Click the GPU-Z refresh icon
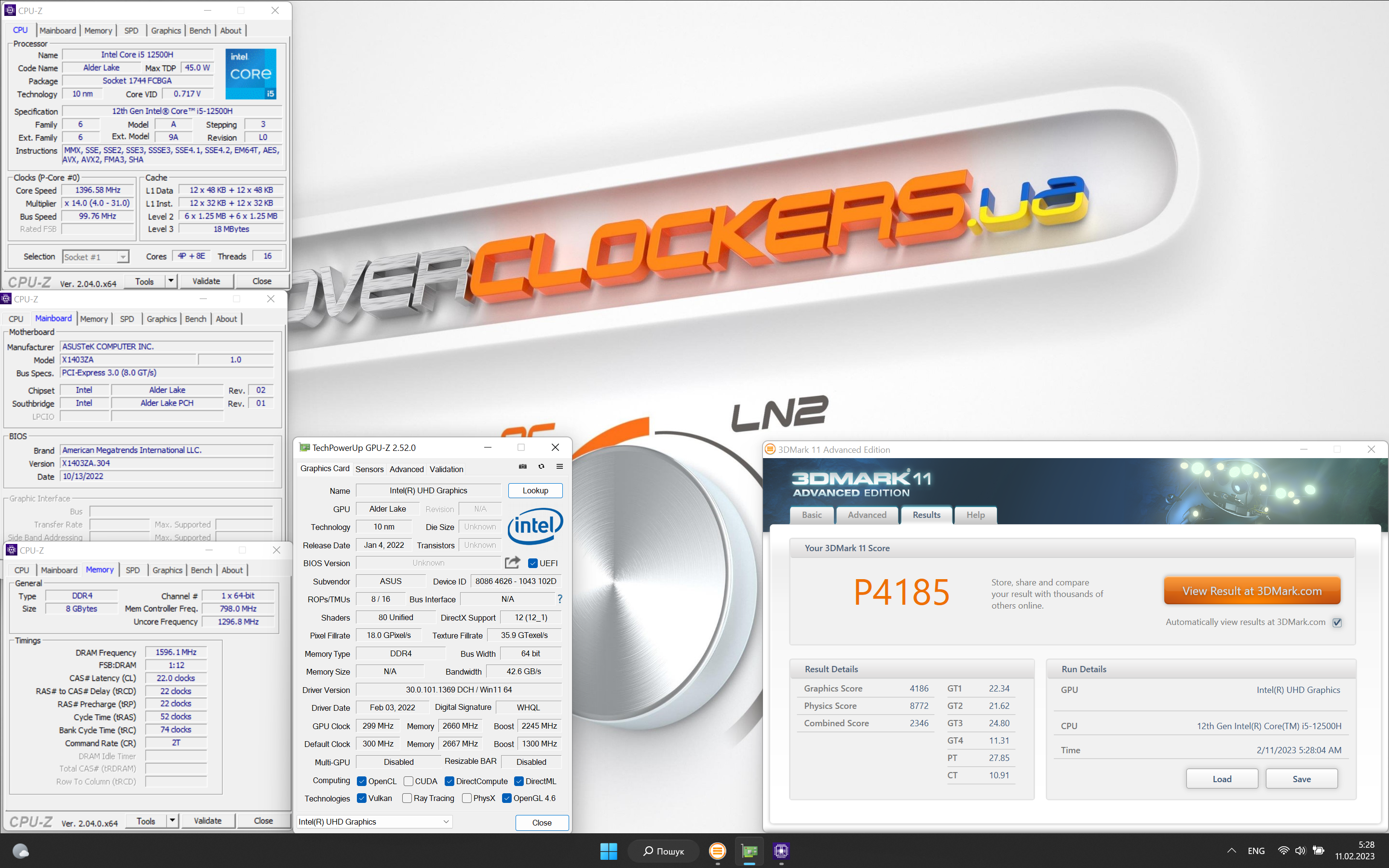This screenshot has width=1389, height=868. tap(541, 467)
